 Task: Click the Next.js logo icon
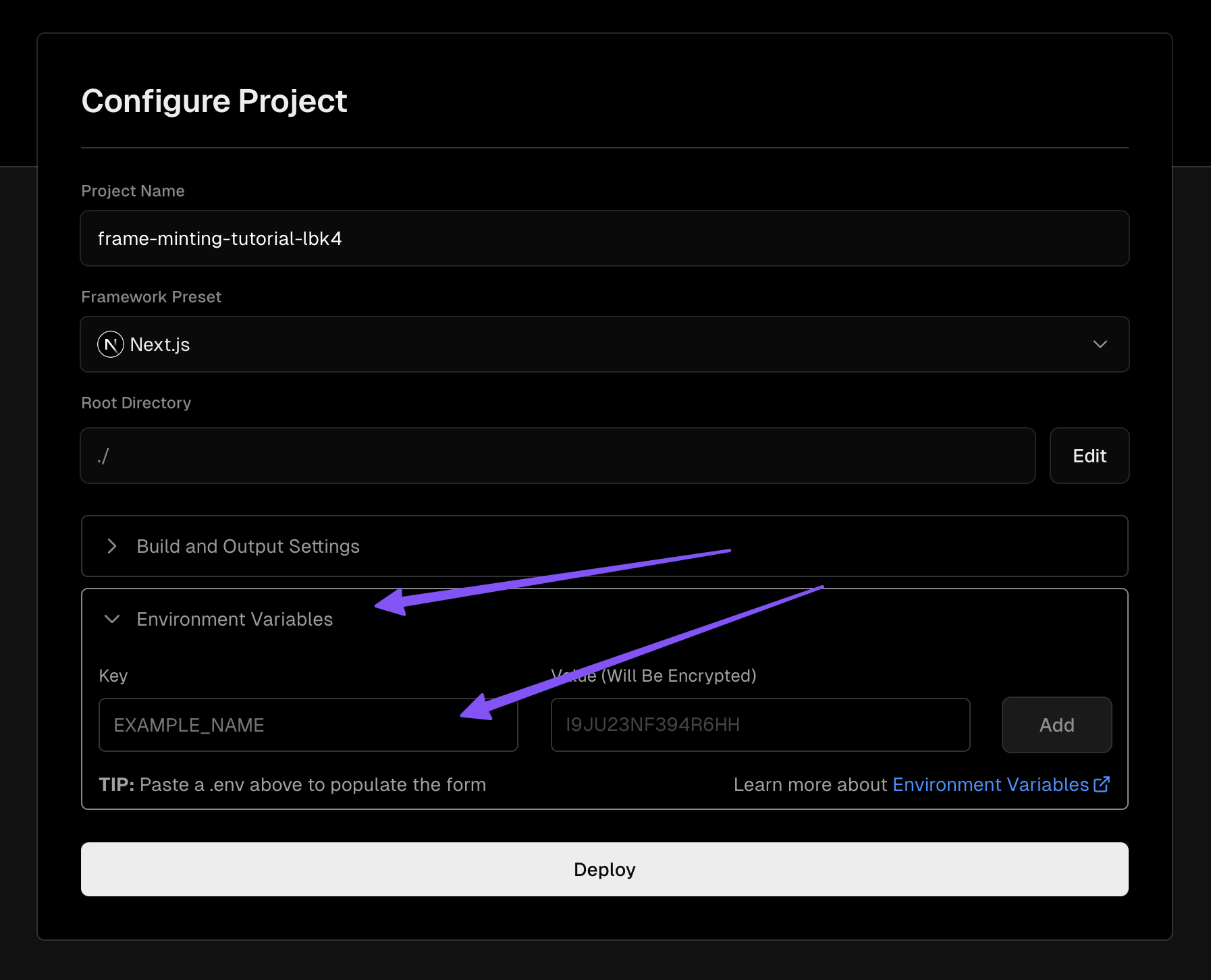click(111, 344)
